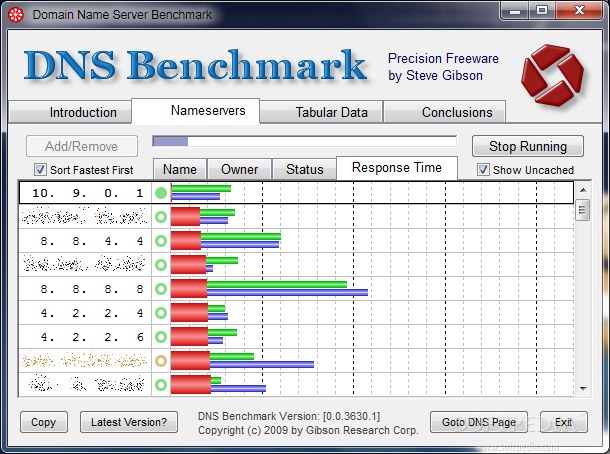Click the status circle for 4.2.2.4
This screenshot has width=610, height=454.
[161, 313]
